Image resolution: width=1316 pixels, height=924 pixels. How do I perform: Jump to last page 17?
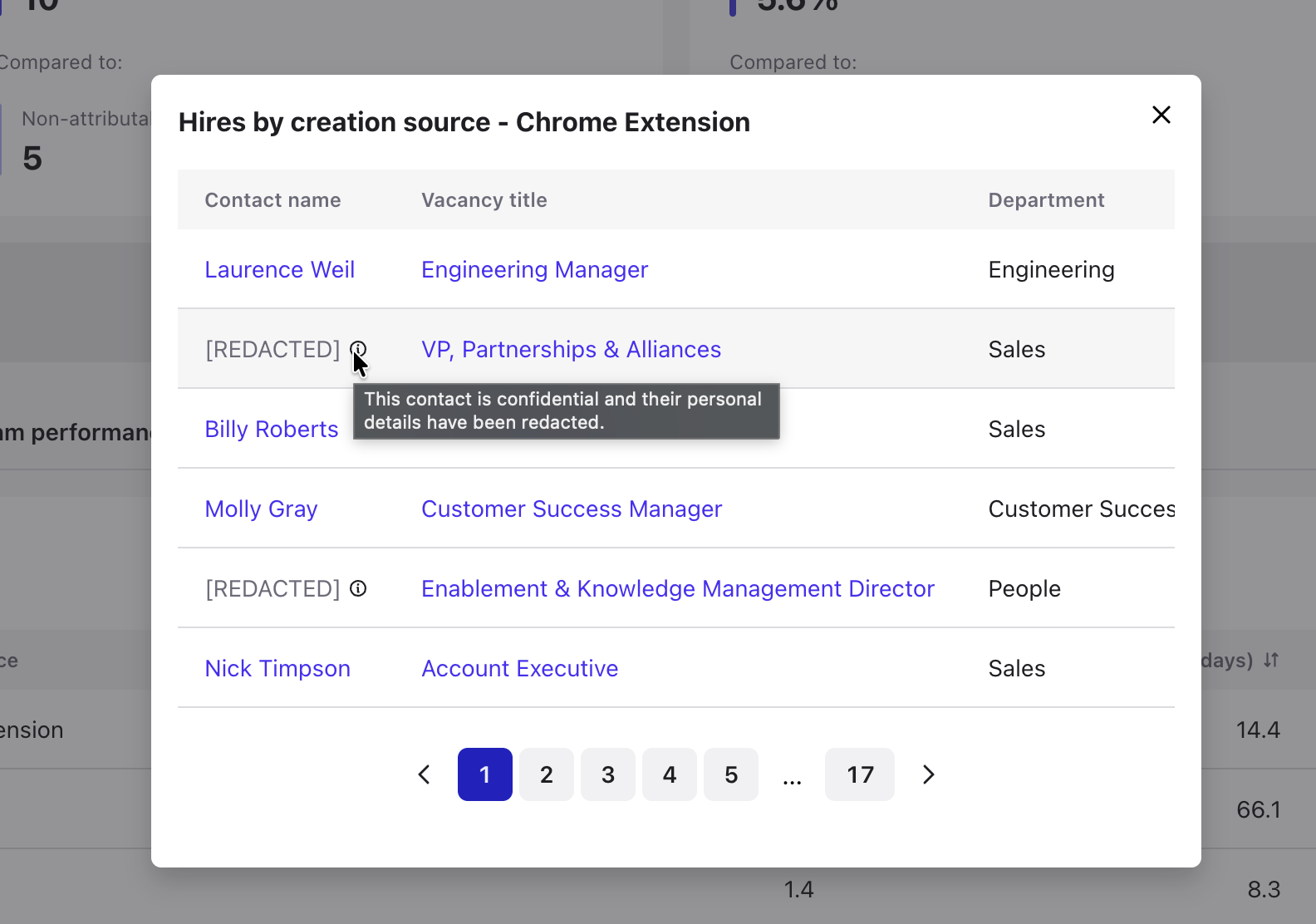pos(859,774)
